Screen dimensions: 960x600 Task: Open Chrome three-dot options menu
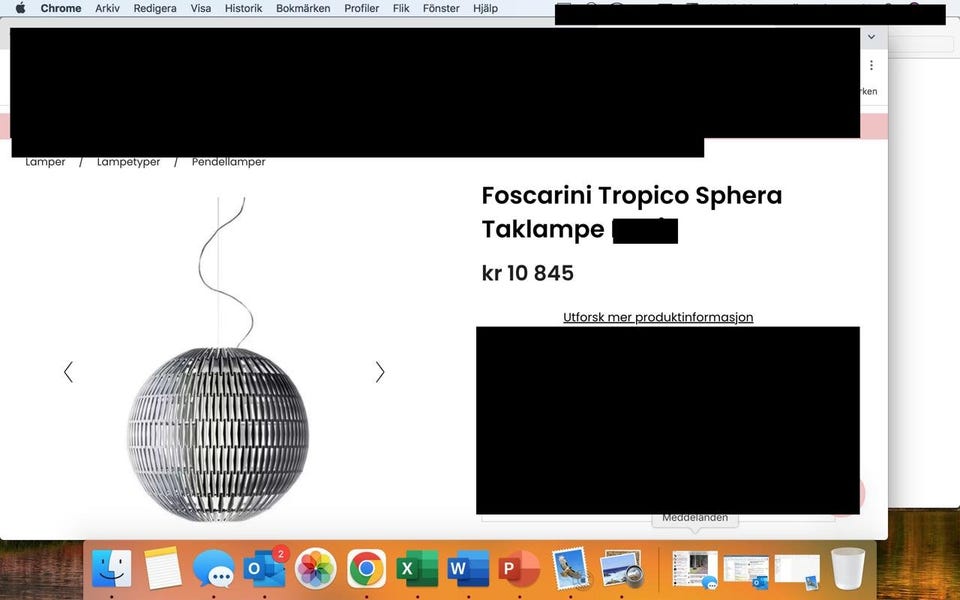(x=871, y=65)
